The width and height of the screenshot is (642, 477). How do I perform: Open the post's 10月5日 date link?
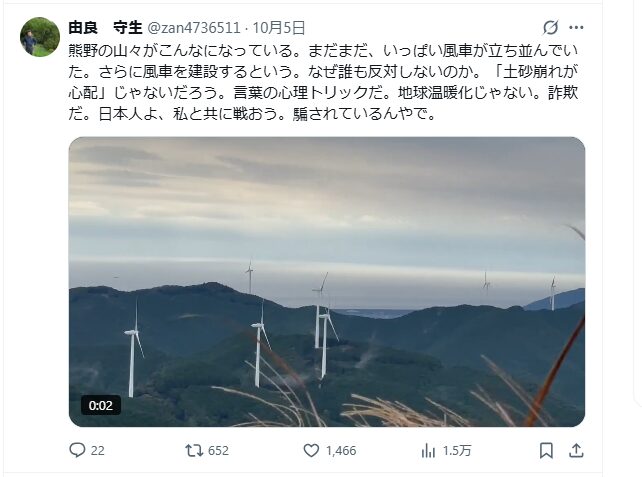[279, 28]
